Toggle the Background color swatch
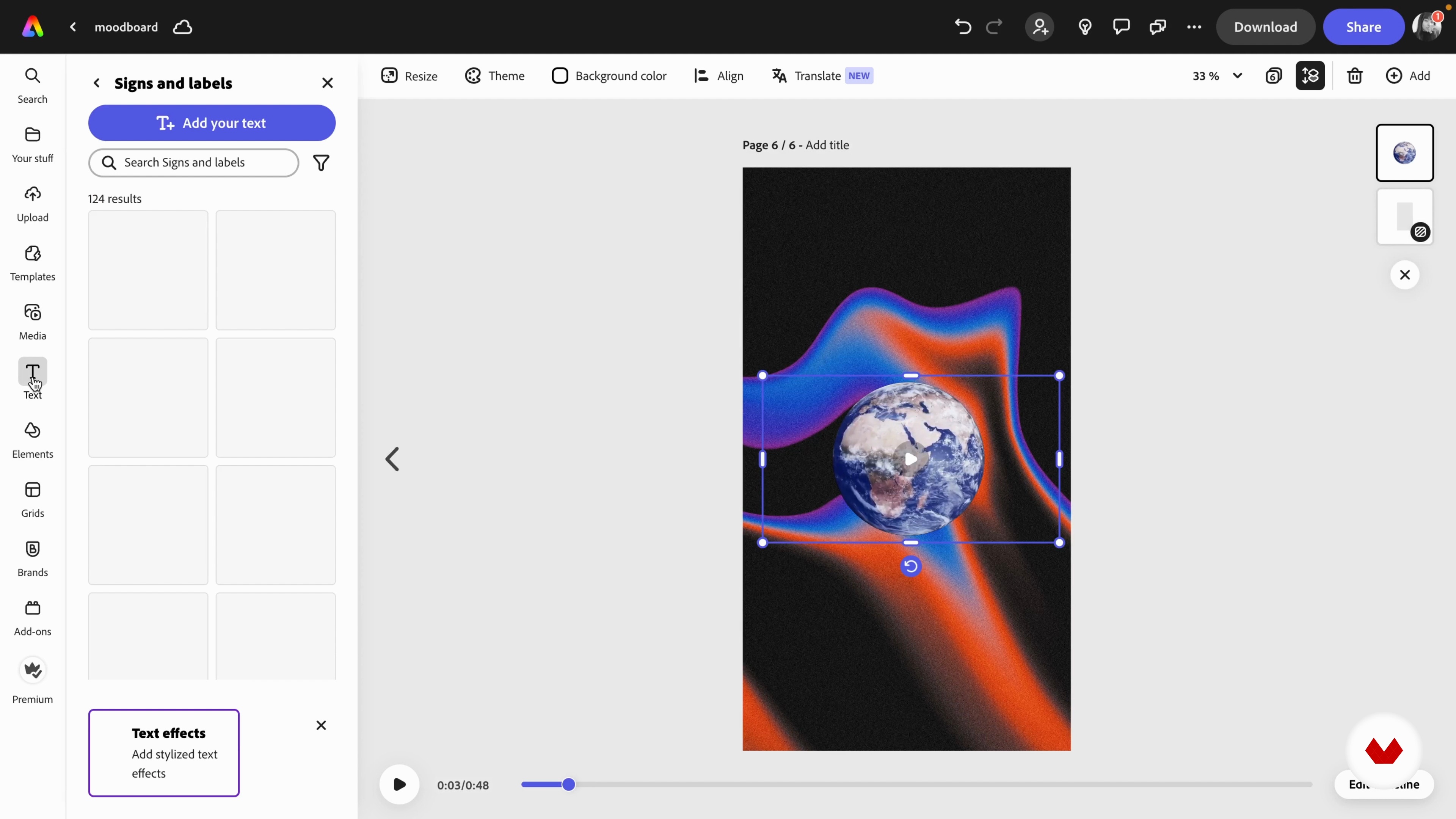 (560, 76)
